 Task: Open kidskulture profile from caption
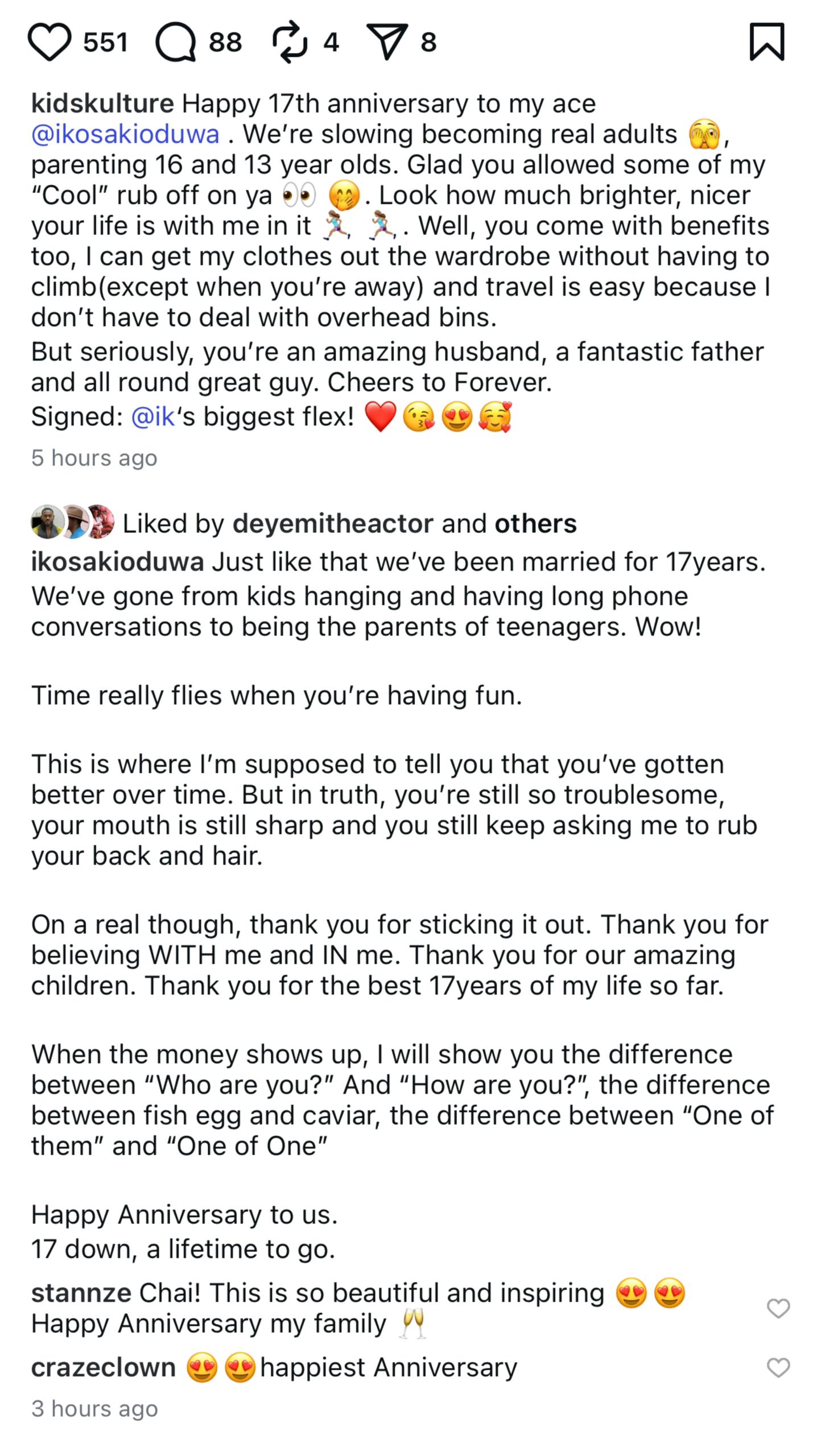pyautogui.click(x=102, y=104)
